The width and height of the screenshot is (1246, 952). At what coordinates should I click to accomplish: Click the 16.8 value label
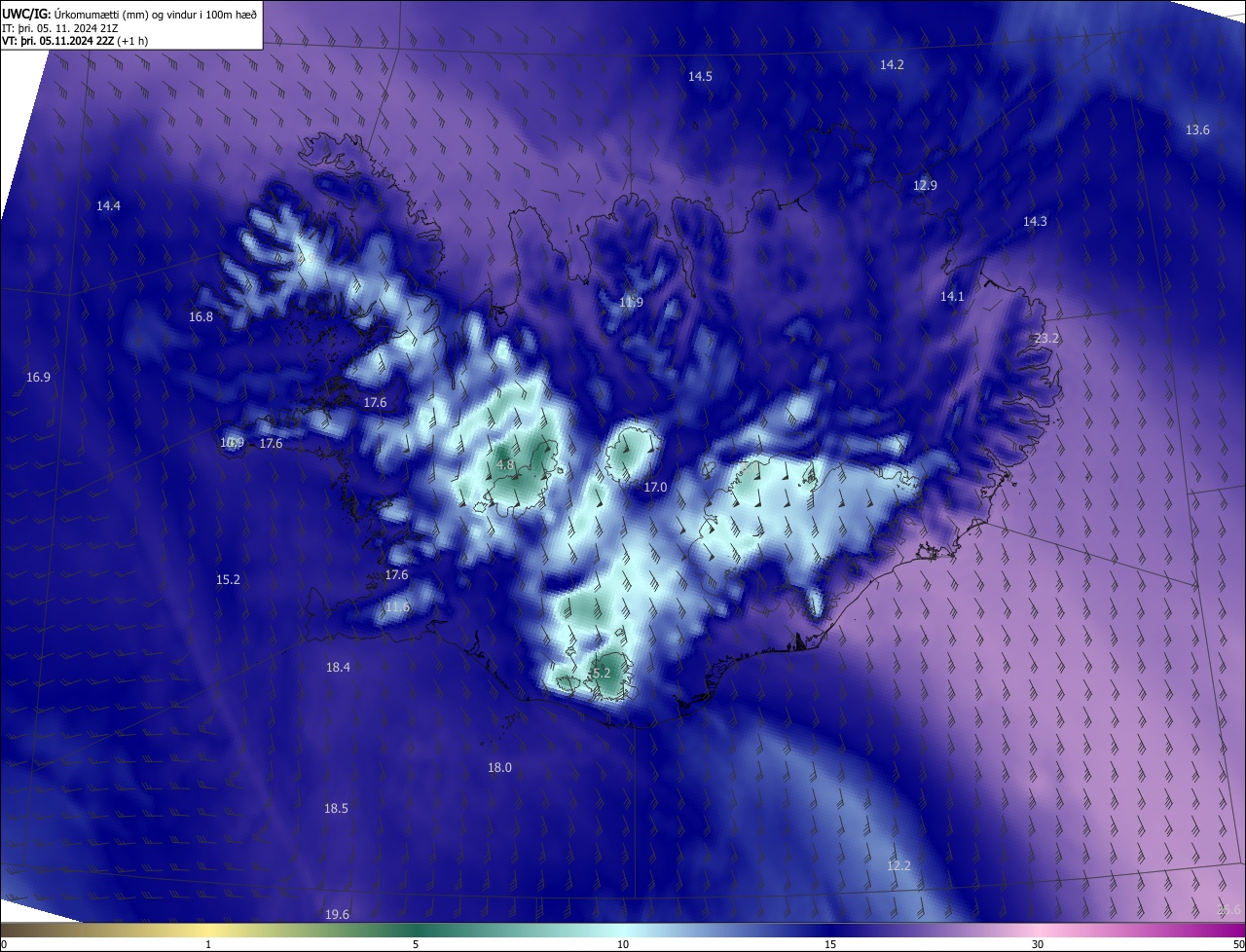[201, 316]
